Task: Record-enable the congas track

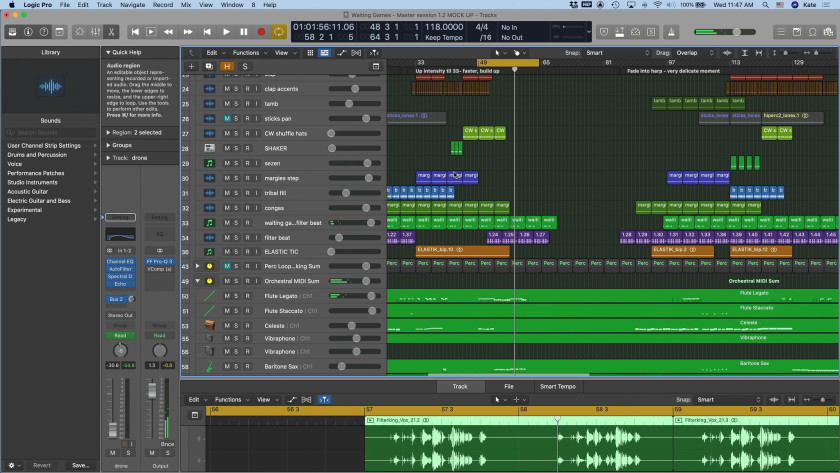Action: [x=248, y=208]
